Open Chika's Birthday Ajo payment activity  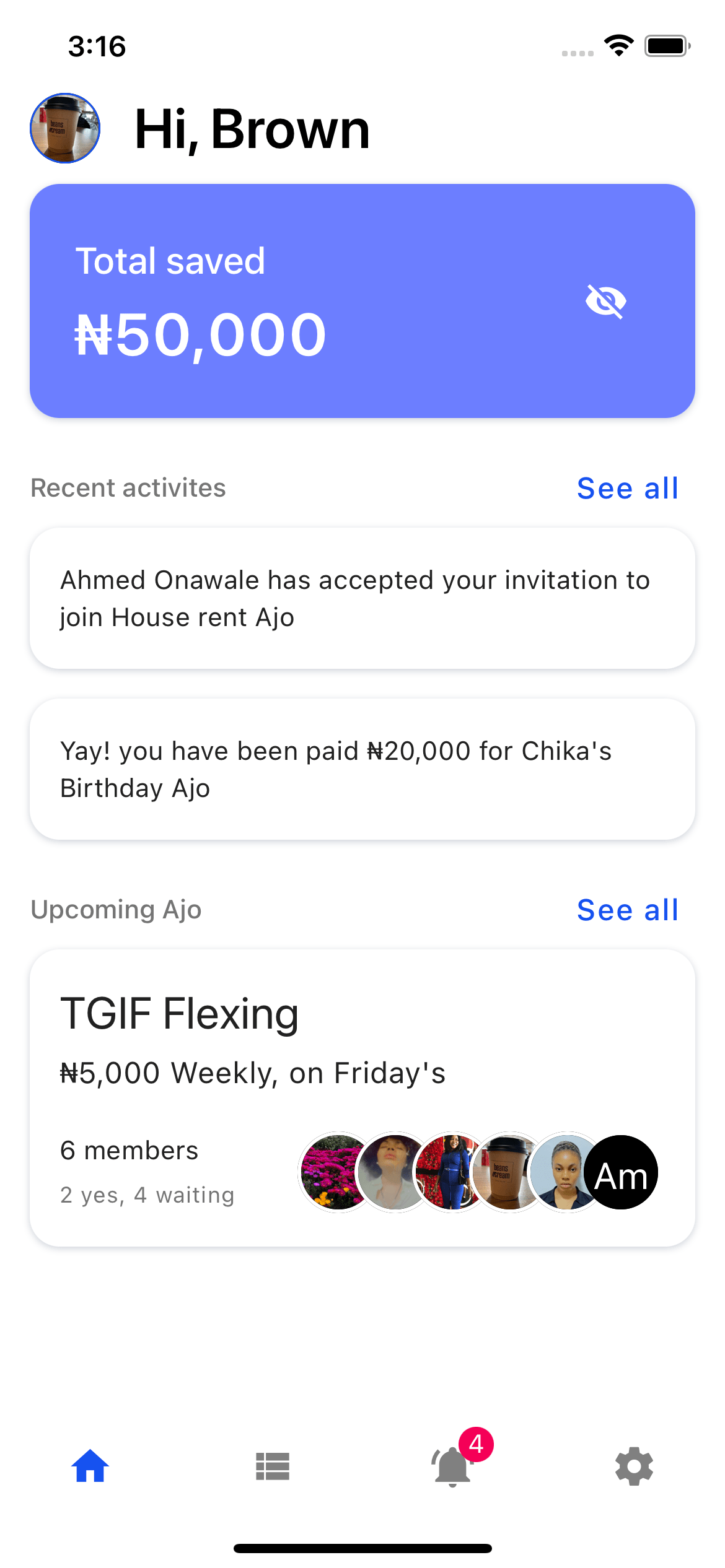click(362, 769)
